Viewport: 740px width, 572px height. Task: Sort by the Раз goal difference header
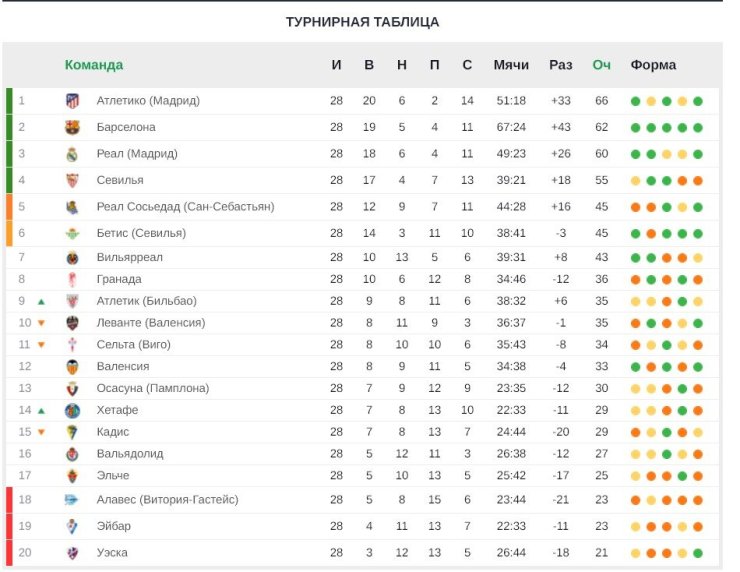coord(561,65)
